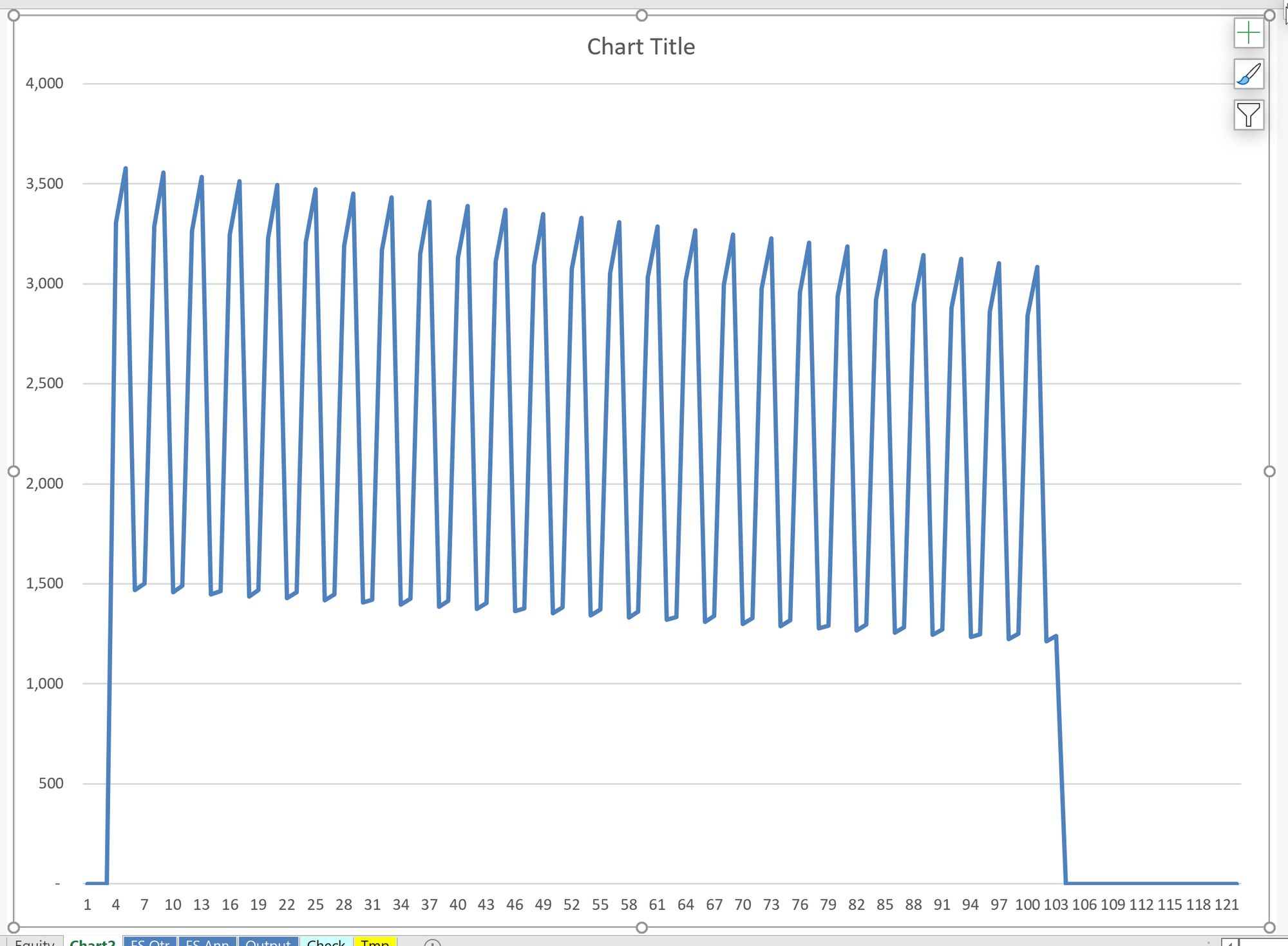Click the horizontal scrollbar left arrow
Screen dimensions: 1288x946
(x=1229, y=943)
